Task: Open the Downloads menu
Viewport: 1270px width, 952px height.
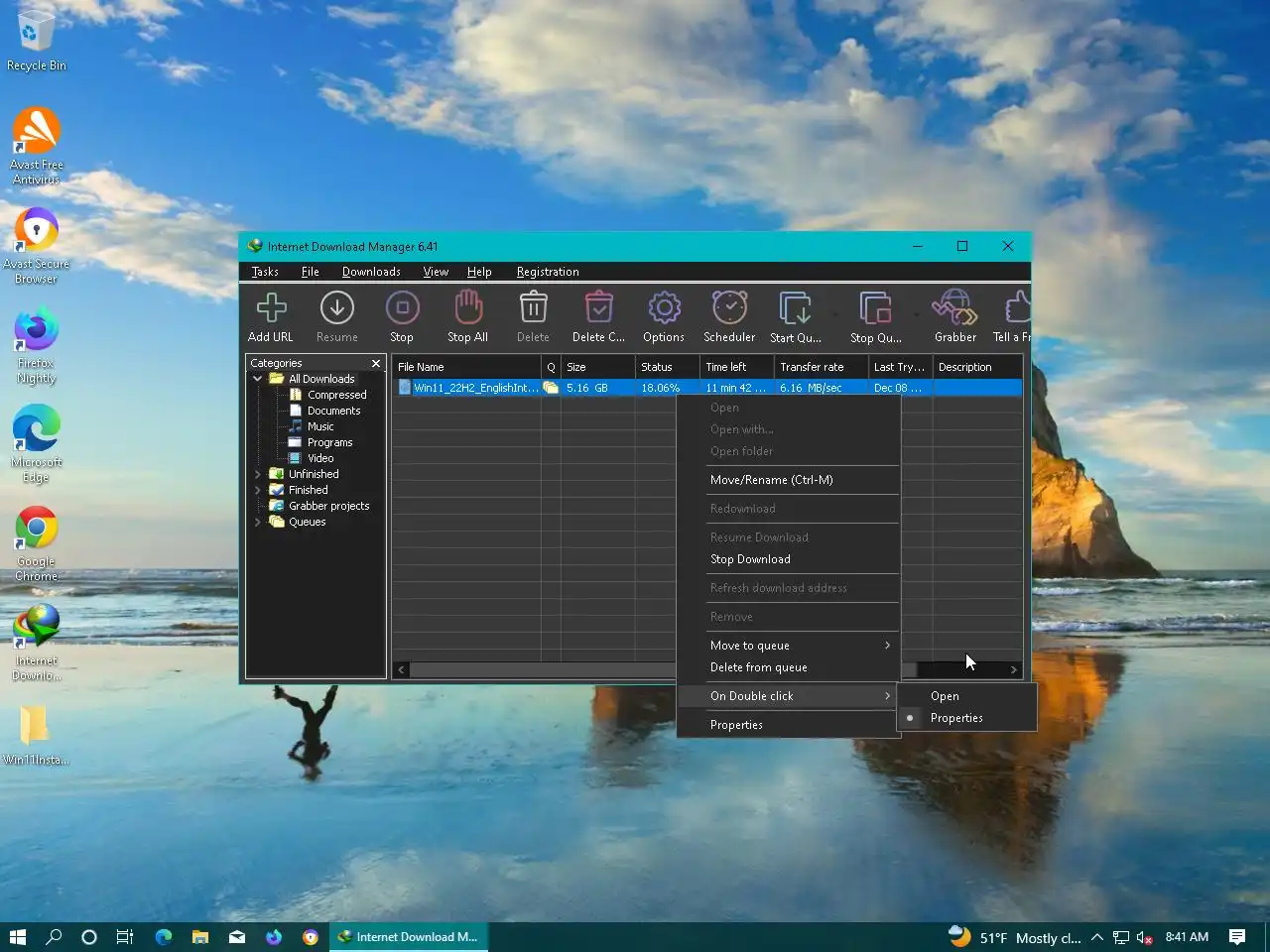Action: [x=371, y=272]
